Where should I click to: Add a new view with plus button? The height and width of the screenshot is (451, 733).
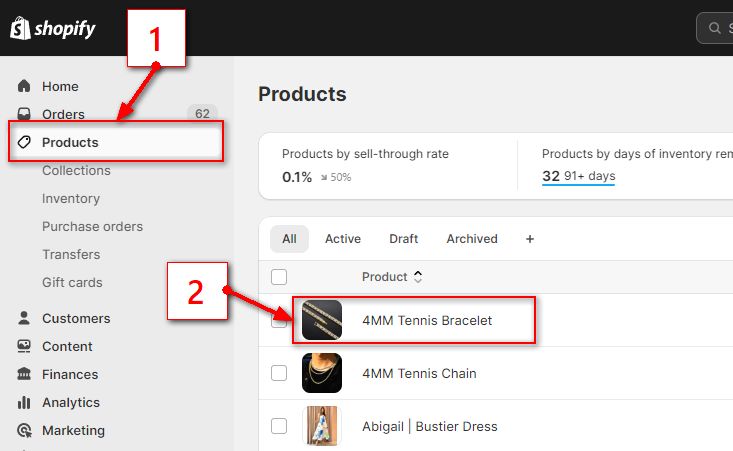[530, 239]
